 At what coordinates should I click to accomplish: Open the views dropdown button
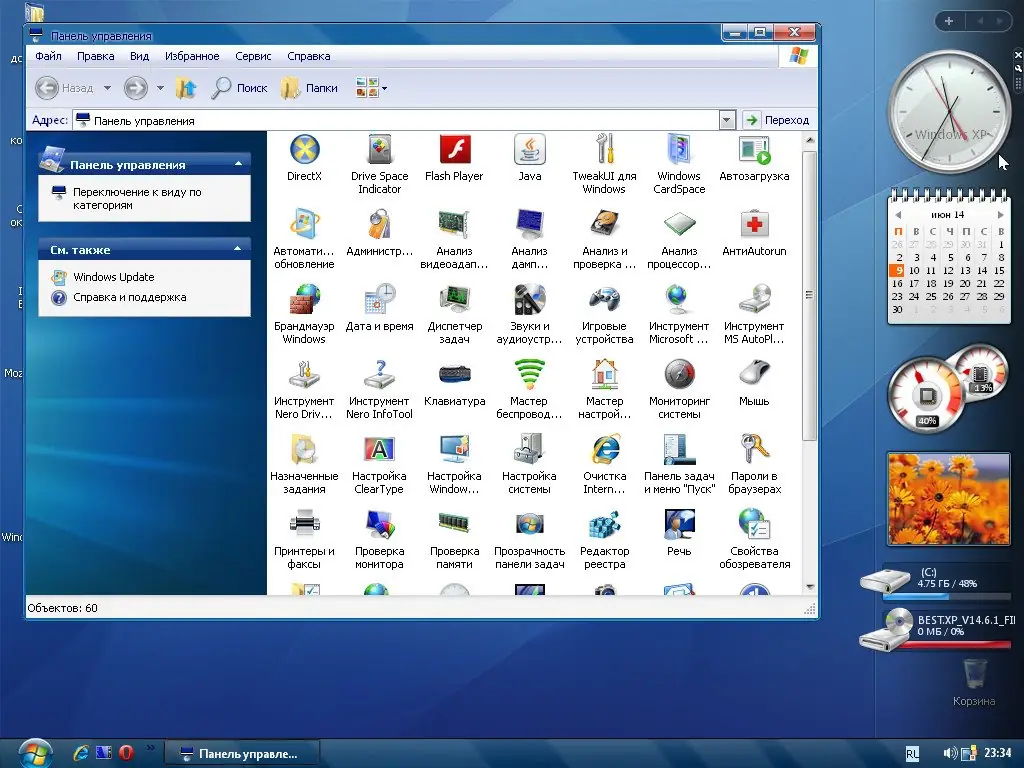click(372, 88)
